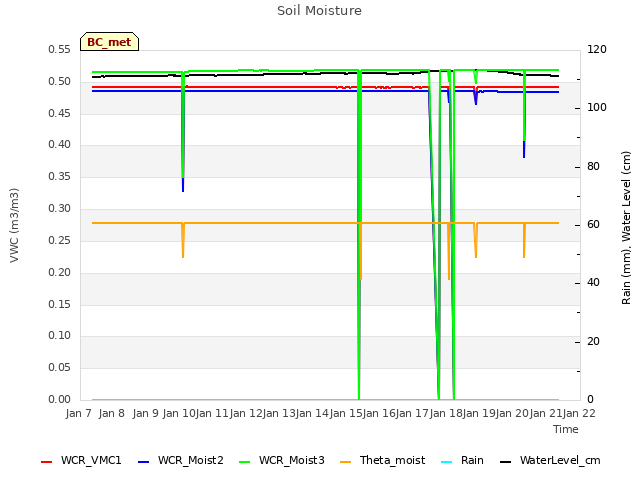Click the 0.55 left axis tick label
The width and height of the screenshot is (640, 480).
[59, 50]
